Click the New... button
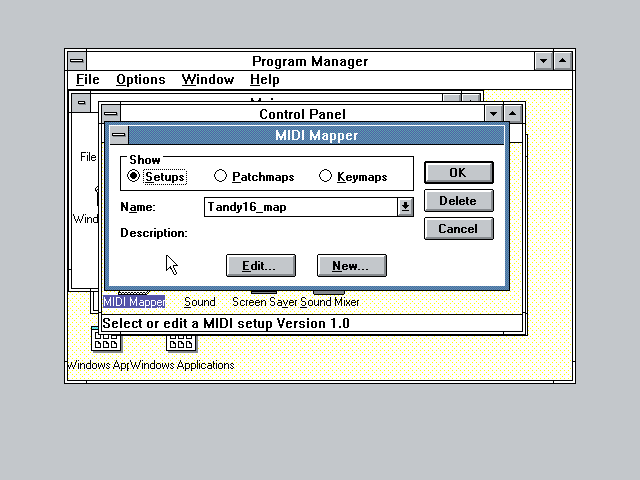 tap(352, 266)
